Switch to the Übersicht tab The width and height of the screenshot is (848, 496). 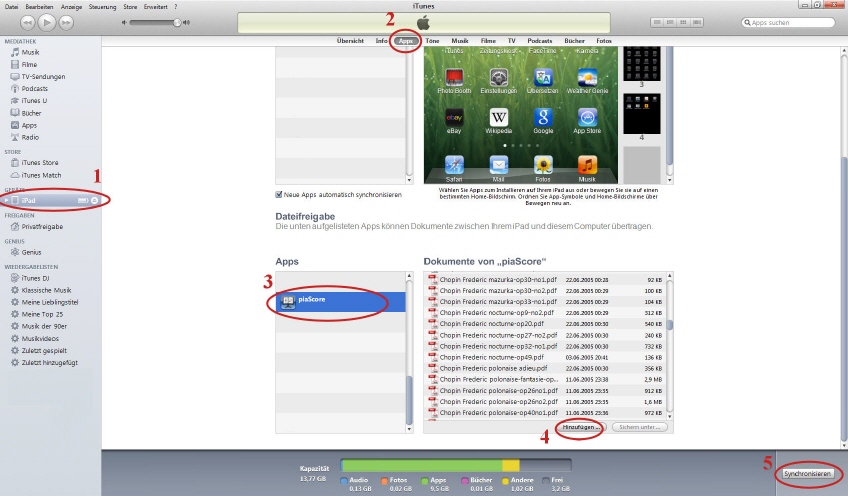click(350, 41)
